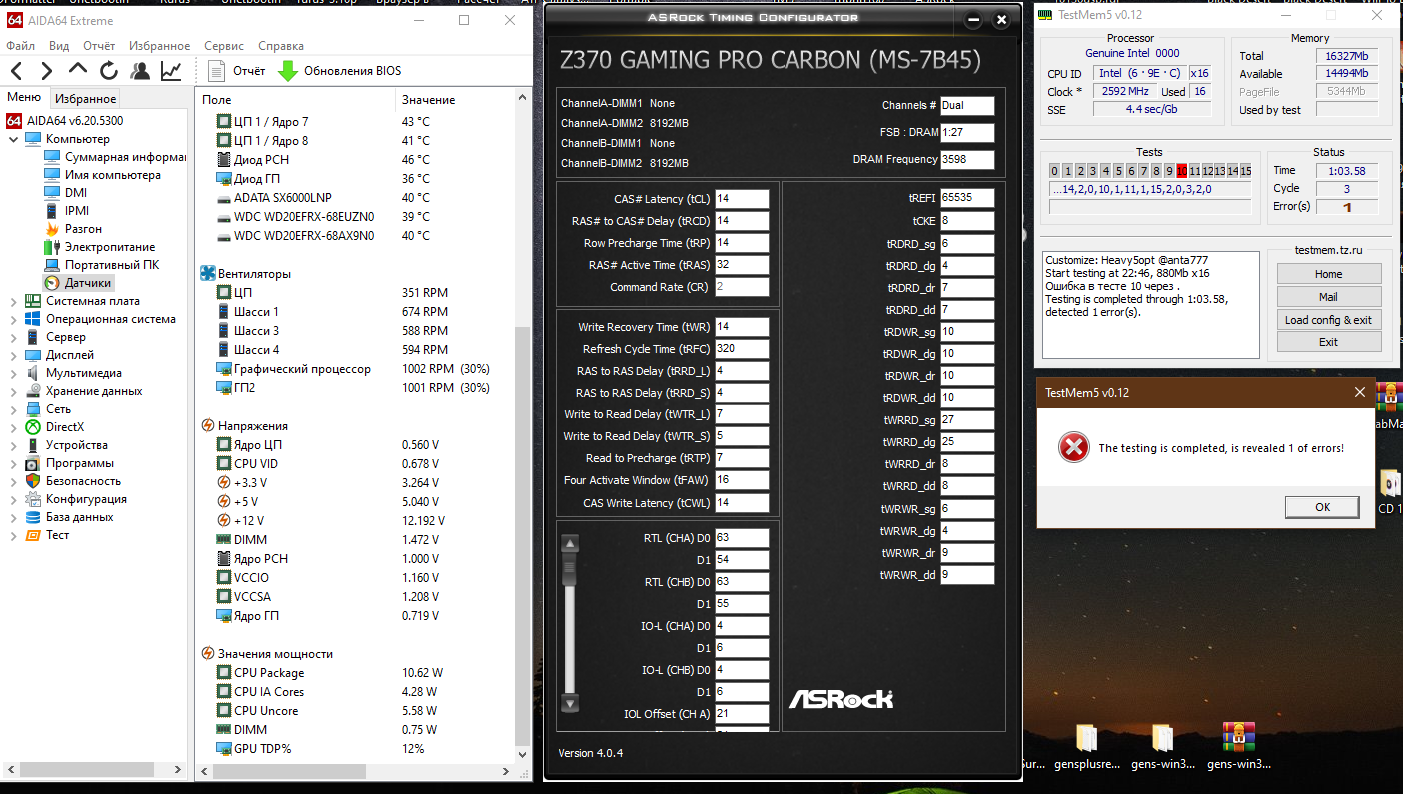Expand the Хранение данных tree node
Viewport: 1403px width, 794px height.
pyautogui.click(x=13, y=391)
